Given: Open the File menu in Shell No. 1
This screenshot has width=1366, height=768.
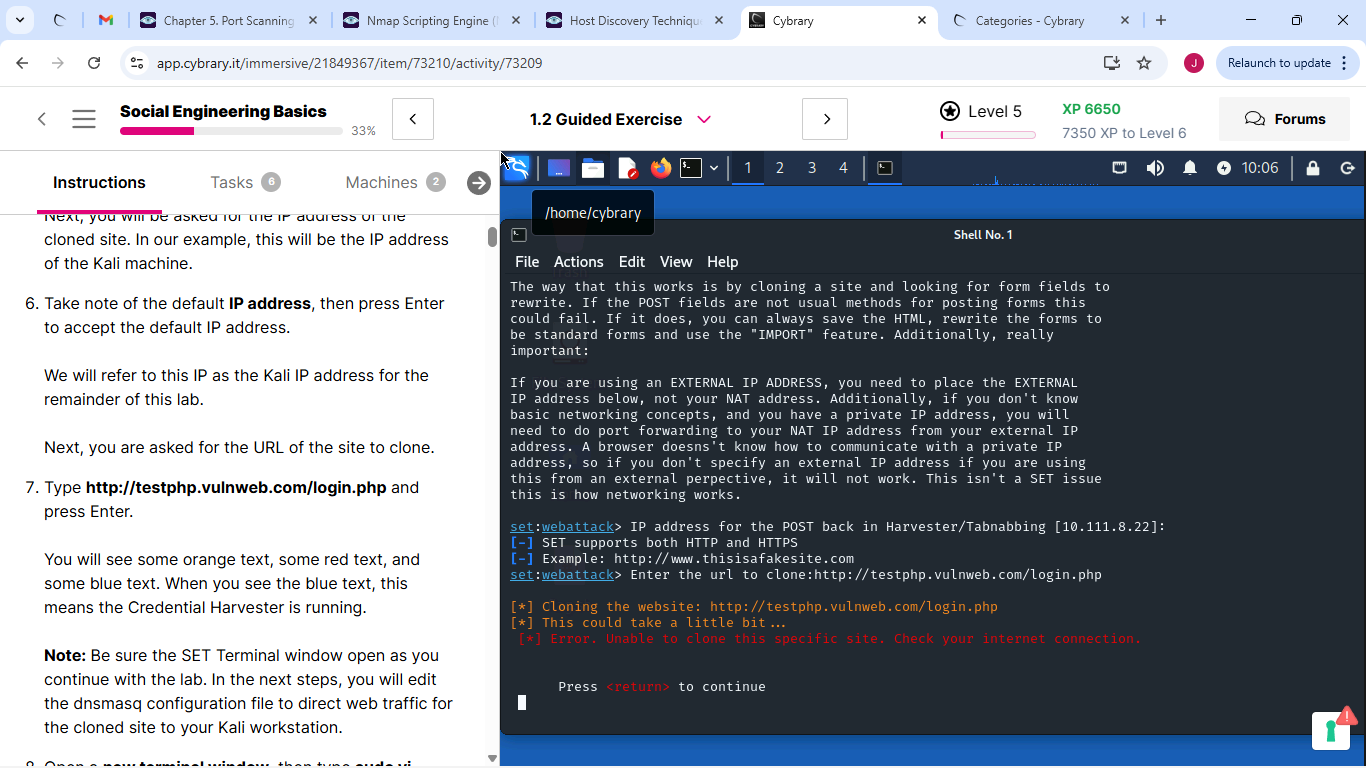Looking at the screenshot, I should point(526,262).
